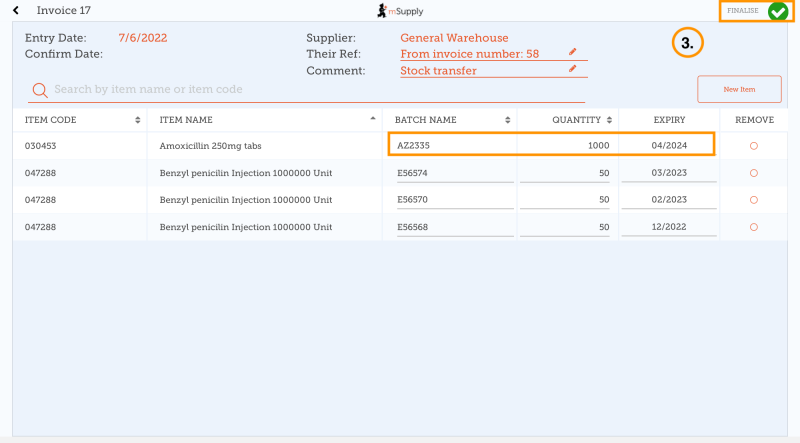Click the pencil icon next to Their Ref

point(572,52)
